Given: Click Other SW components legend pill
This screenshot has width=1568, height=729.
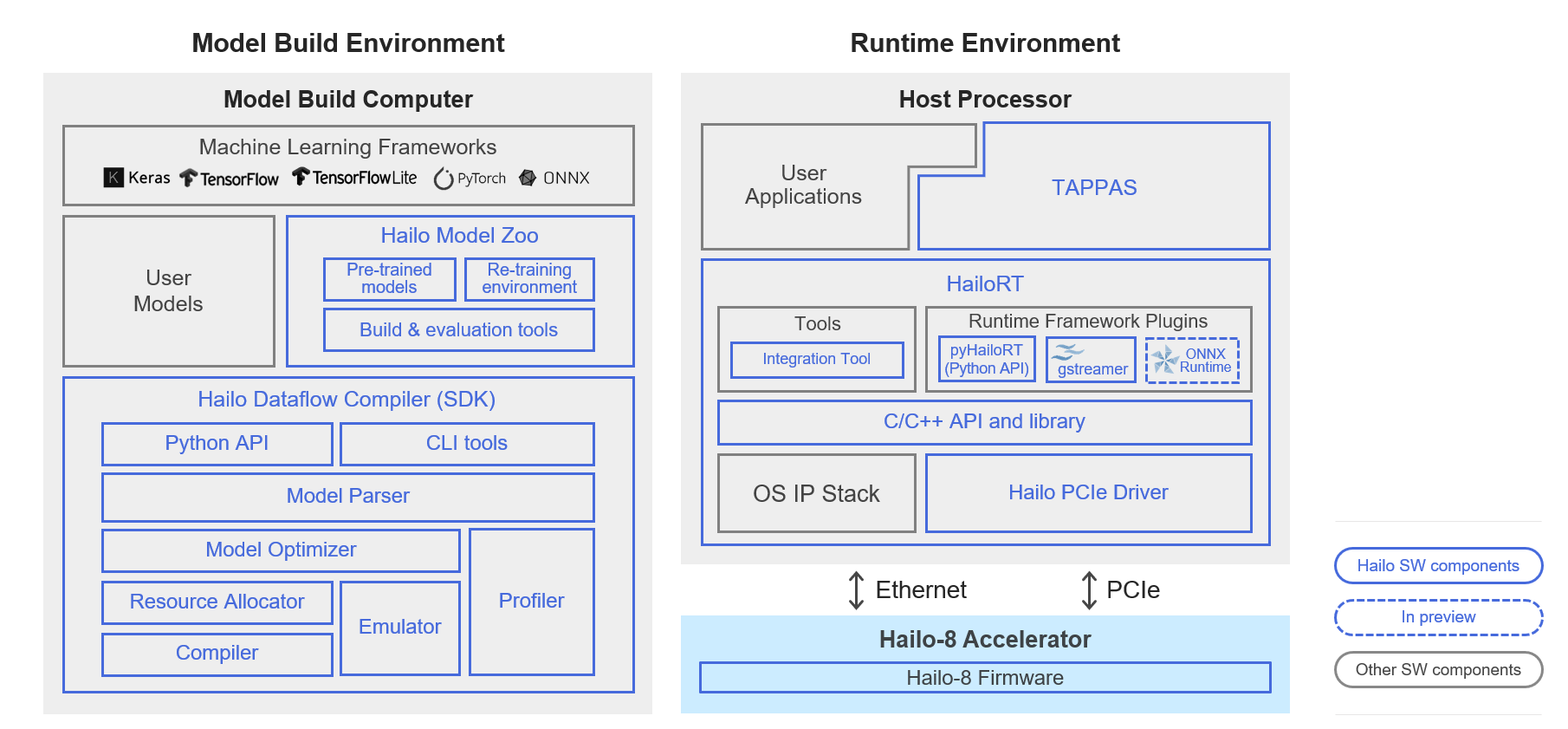Looking at the screenshot, I should tap(1439, 670).
